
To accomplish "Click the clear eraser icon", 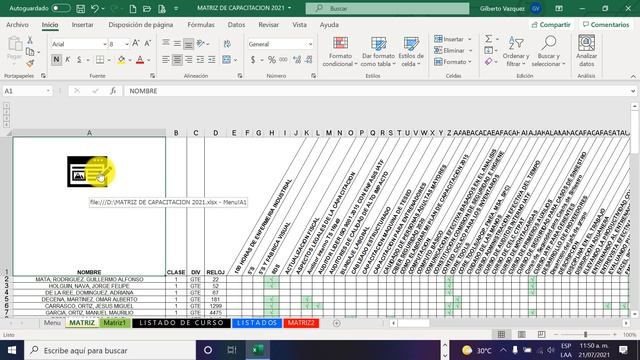I will pos(488,62).
